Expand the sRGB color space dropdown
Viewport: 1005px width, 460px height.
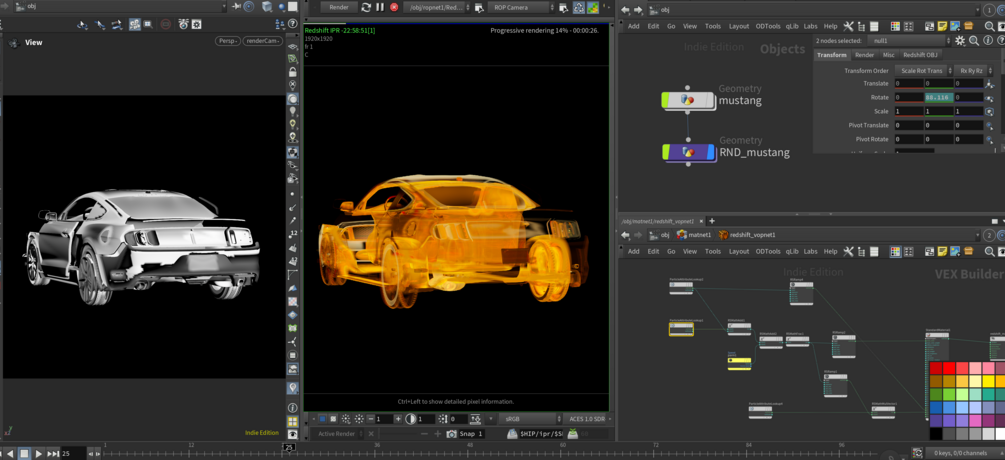(x=530, y=419)
